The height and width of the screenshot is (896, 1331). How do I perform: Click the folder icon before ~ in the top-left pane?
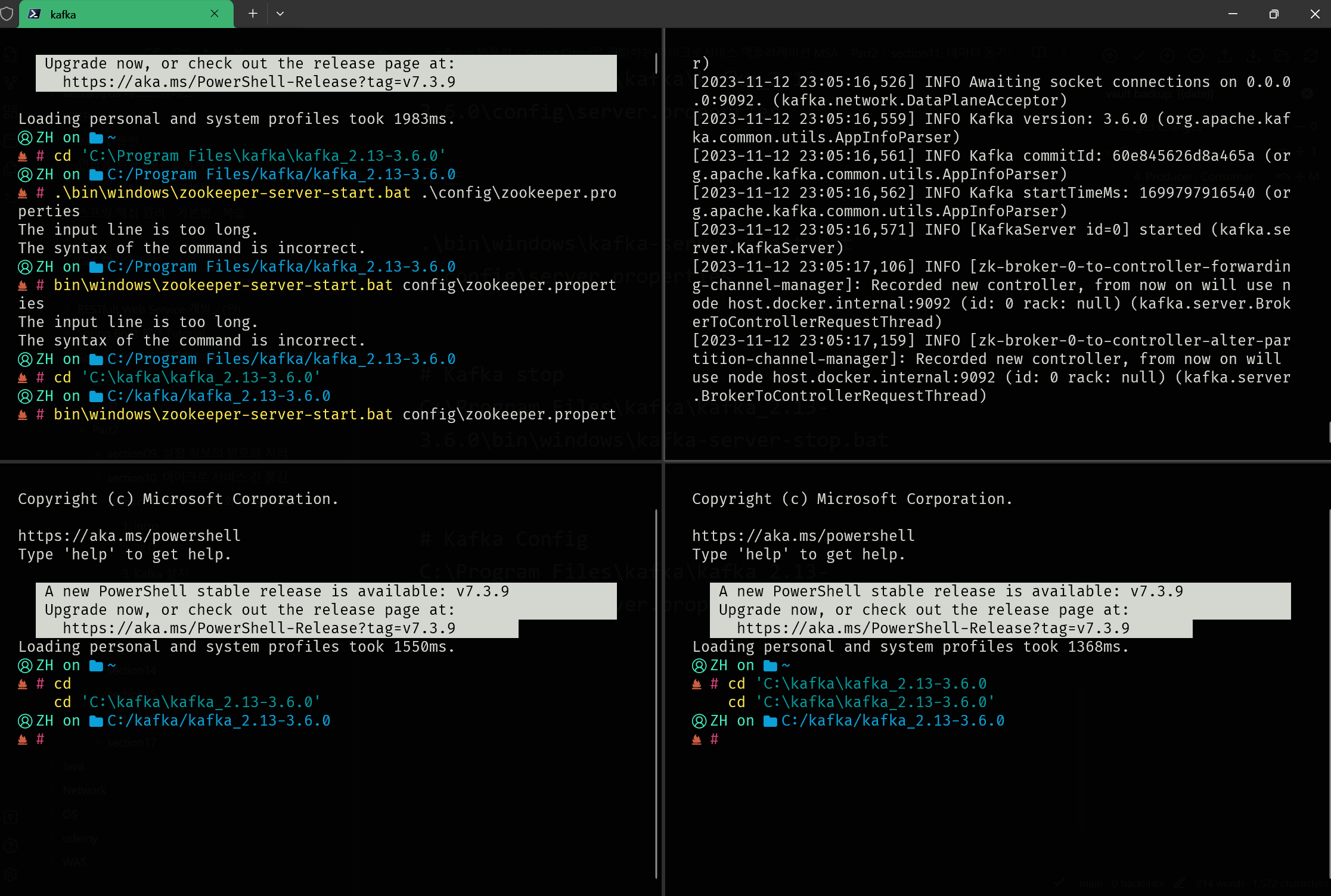pos(96,138)
